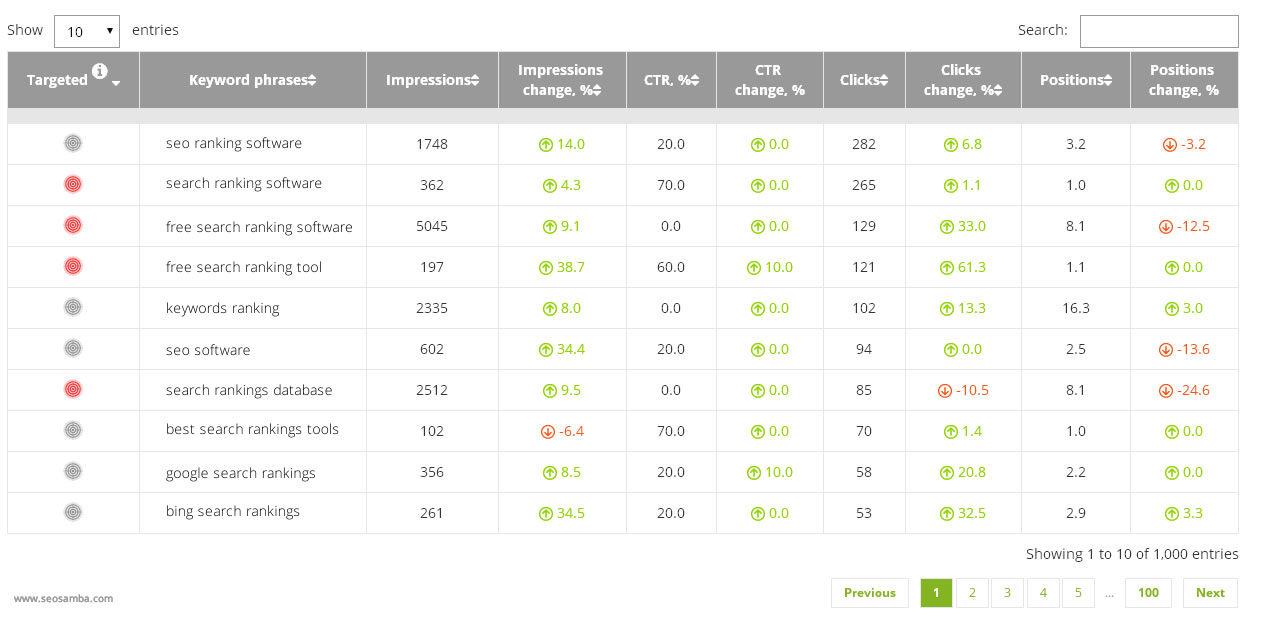
Task: Click the up-arrow icon beside 6.8 clicks change
Action: [x=950, y=144]
